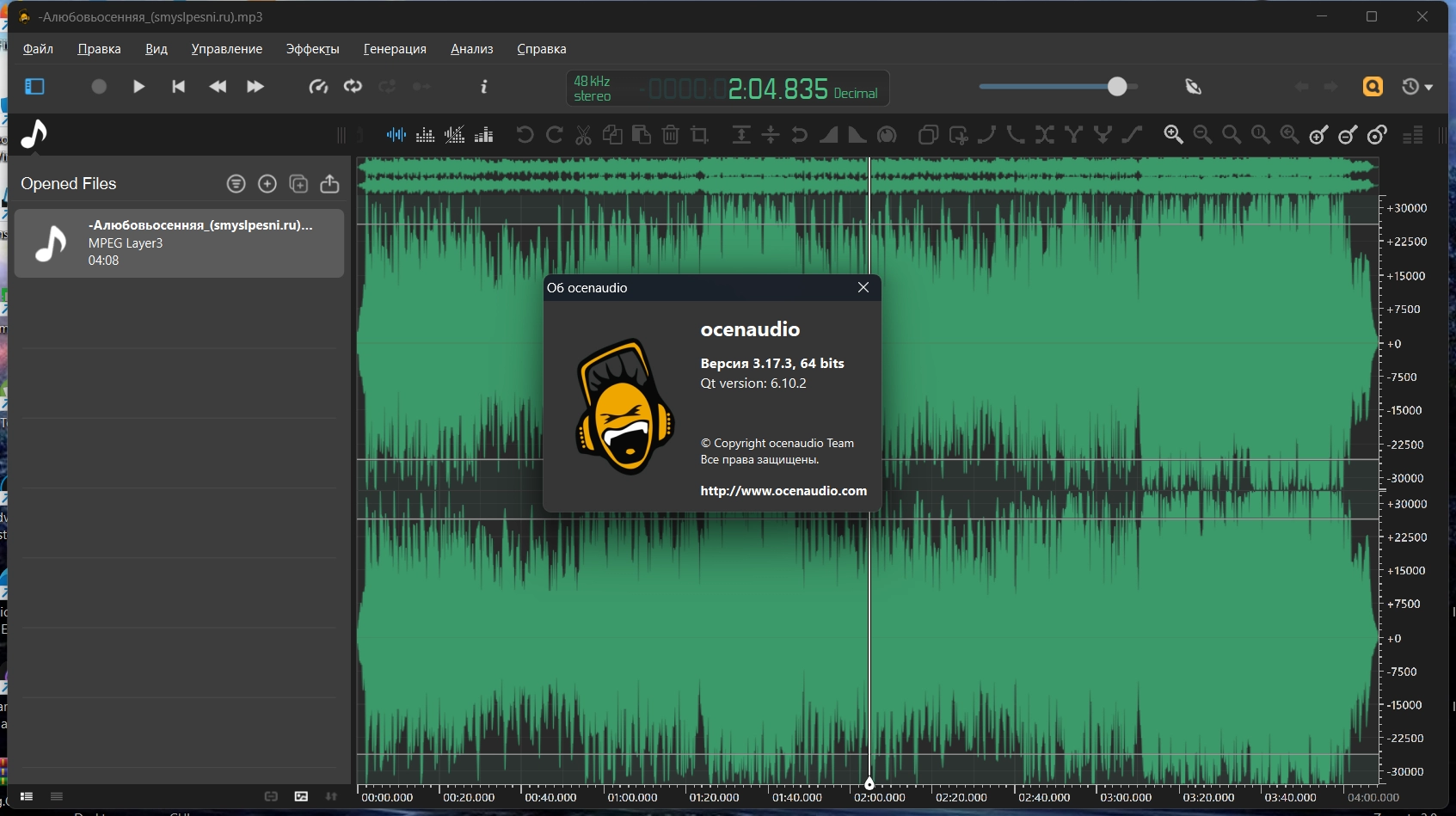The width and height of the screenshot is (1456, 816).
Task: Open the ocenaudio.com website link
Action: [x=783, y=491]
